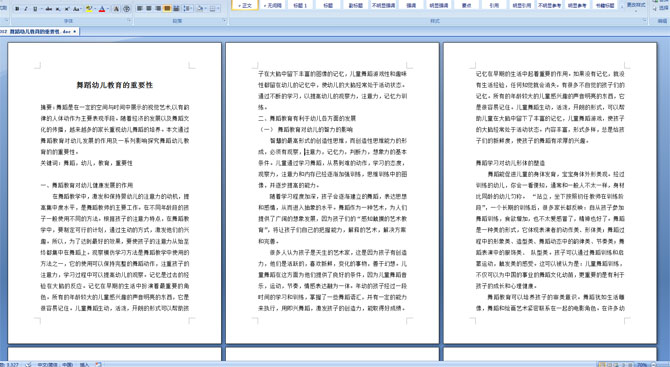Toggle justify paragraph alignment
The width and height of the screenshot is (670, 367).
click(x=167, y=9)
